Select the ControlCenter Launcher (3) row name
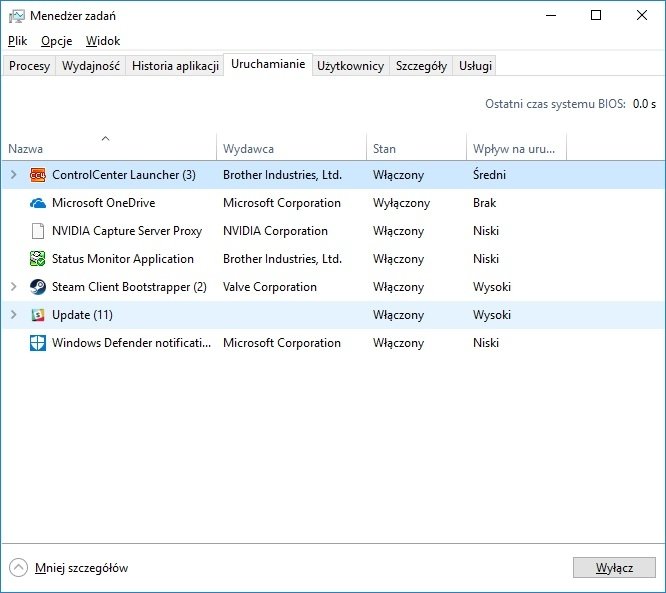 [x=124, y=175]
